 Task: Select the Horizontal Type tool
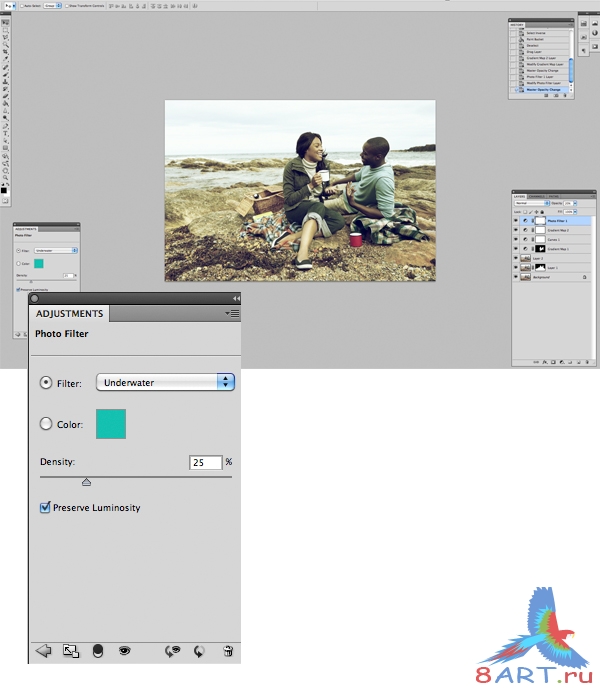(5, 133)
